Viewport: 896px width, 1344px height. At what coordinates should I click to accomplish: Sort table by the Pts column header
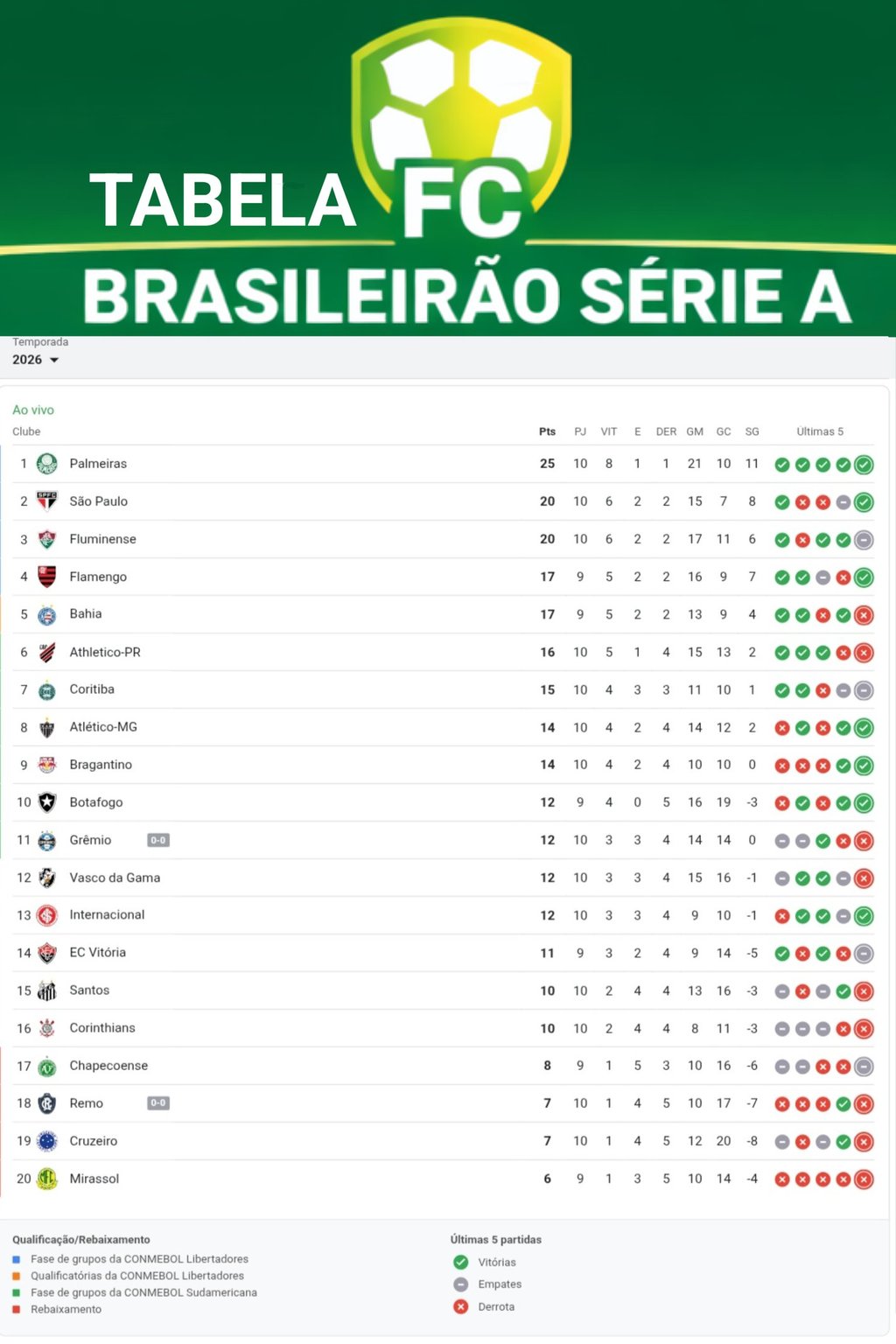pos(547,431)
